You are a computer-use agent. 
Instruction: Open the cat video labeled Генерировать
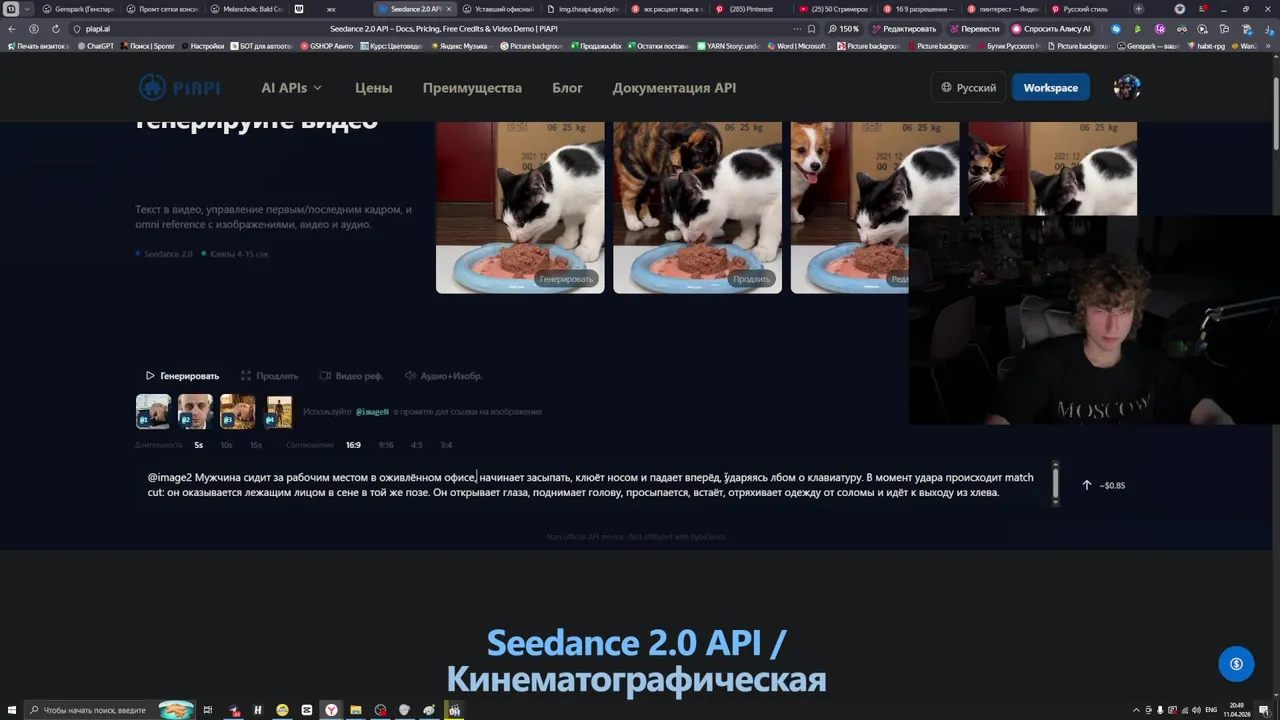[x=520, y=207]
